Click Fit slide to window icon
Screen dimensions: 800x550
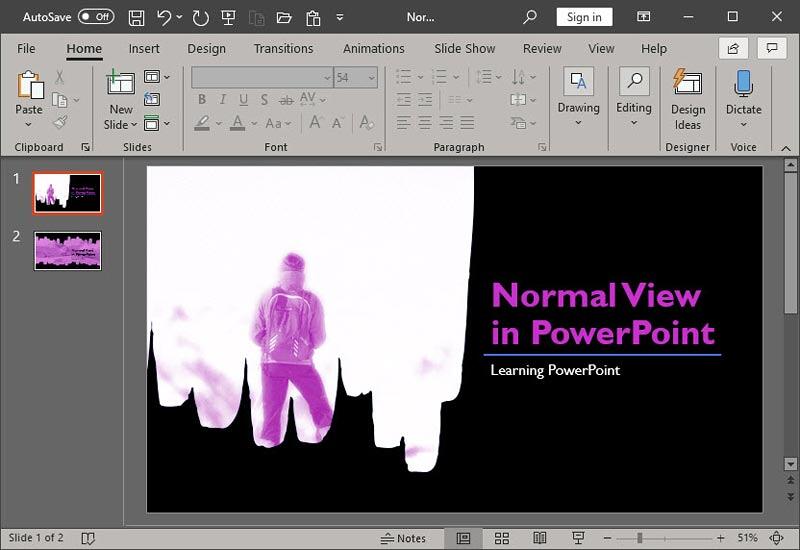tap(777, 538)
